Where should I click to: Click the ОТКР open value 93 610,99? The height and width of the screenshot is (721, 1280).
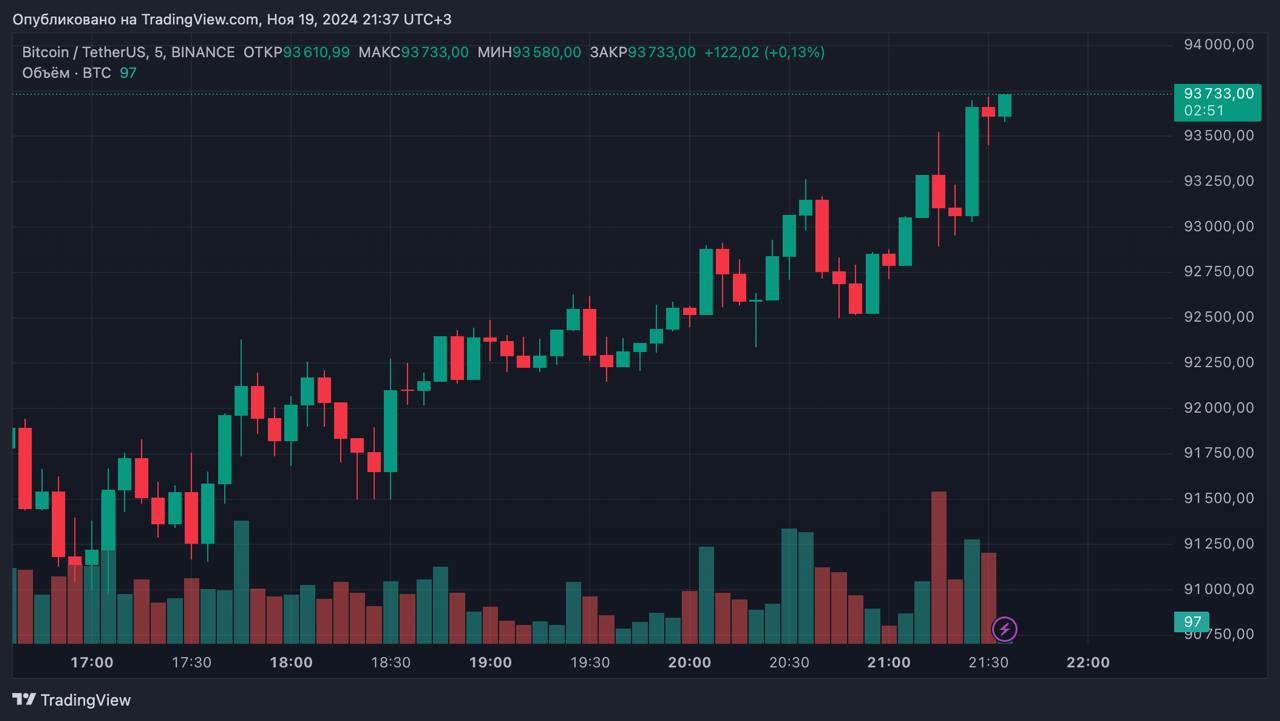316,52
